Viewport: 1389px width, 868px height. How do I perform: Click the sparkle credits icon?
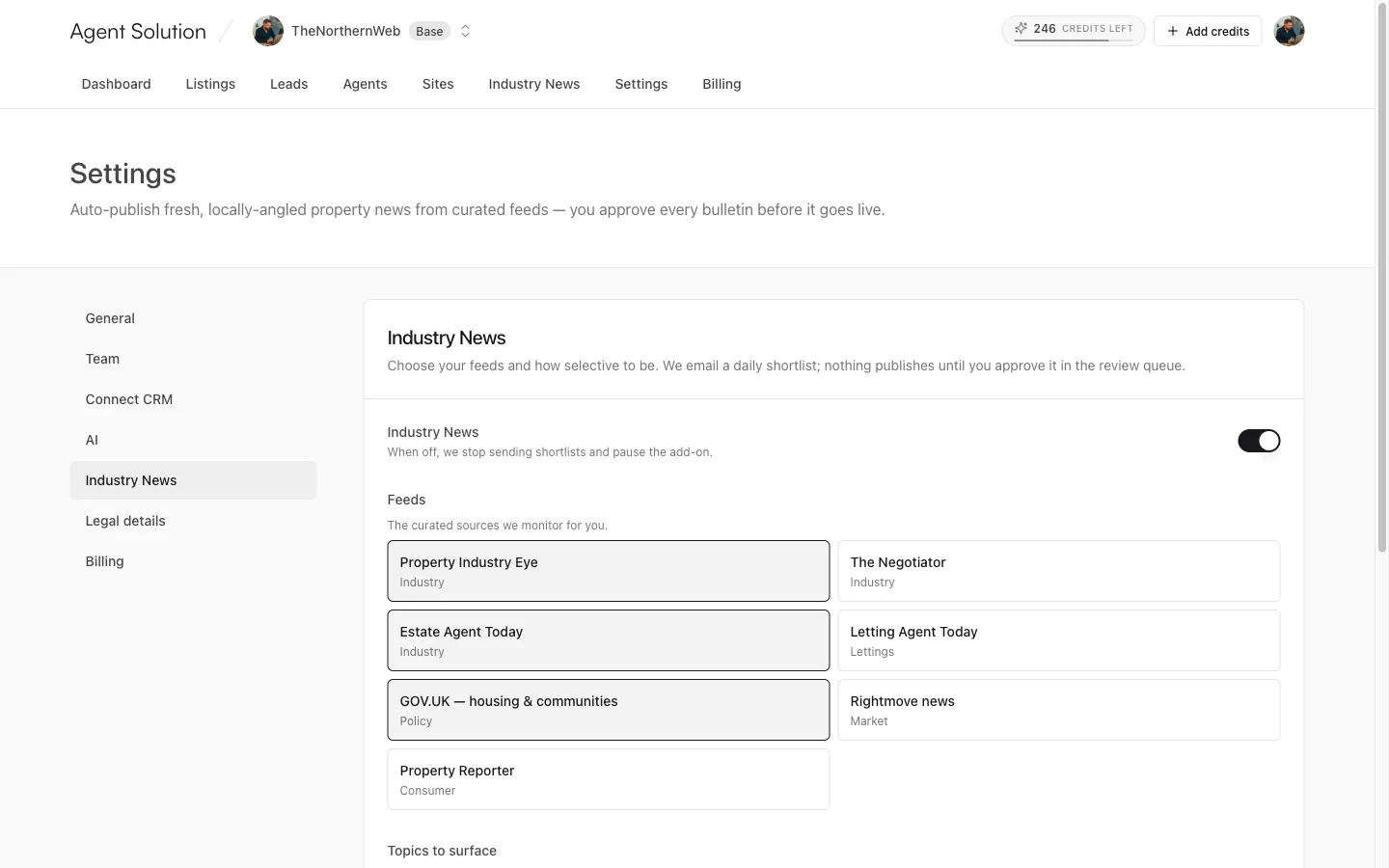coord(1021,29)
